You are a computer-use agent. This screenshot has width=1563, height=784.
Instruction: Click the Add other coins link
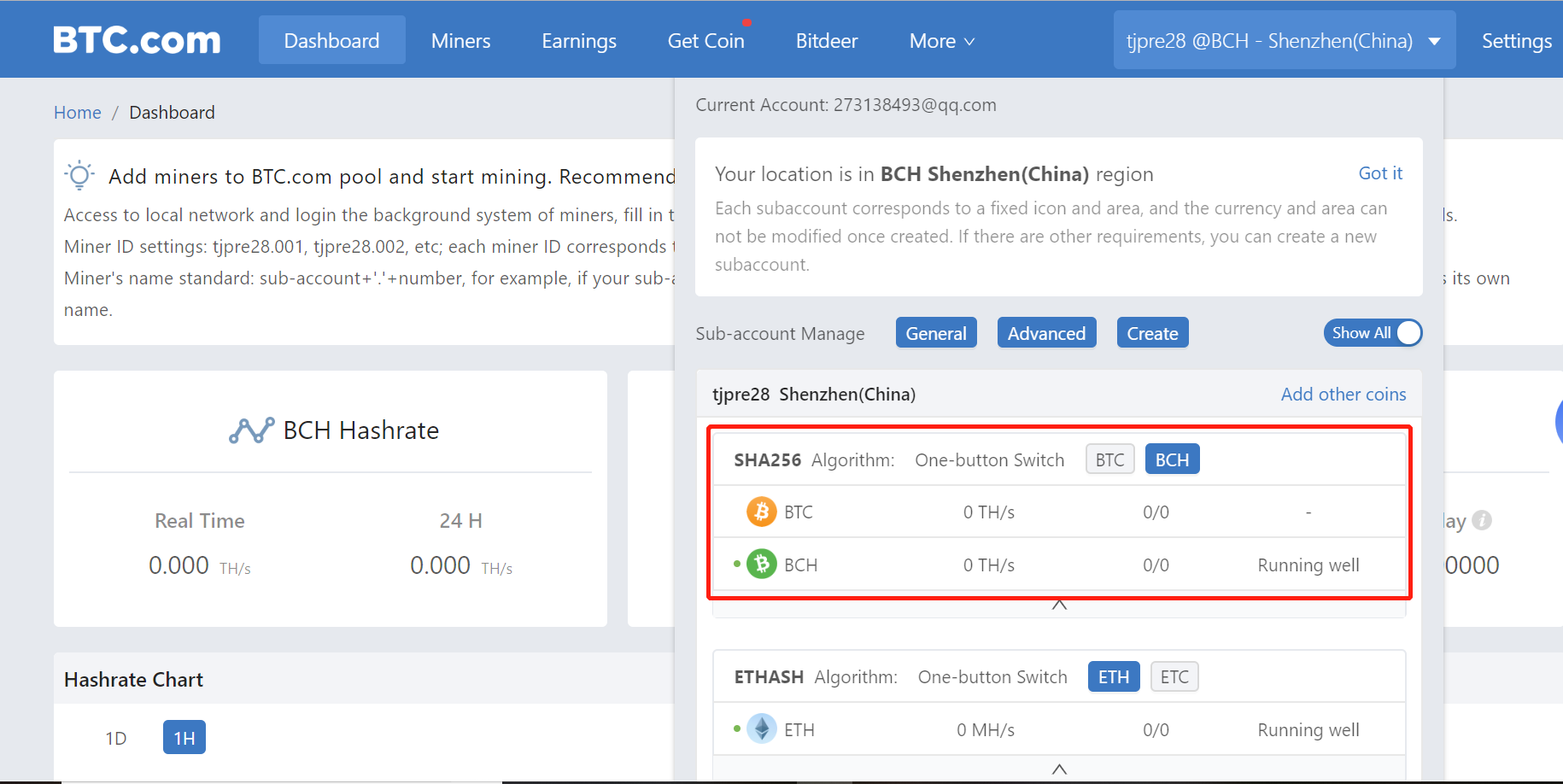point(1343,394)
